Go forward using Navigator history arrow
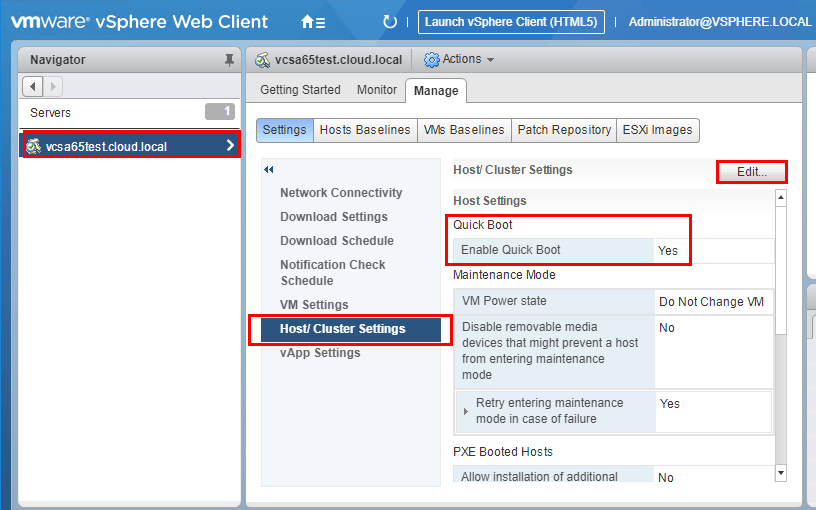816x510 pixels. coord(53,87)
